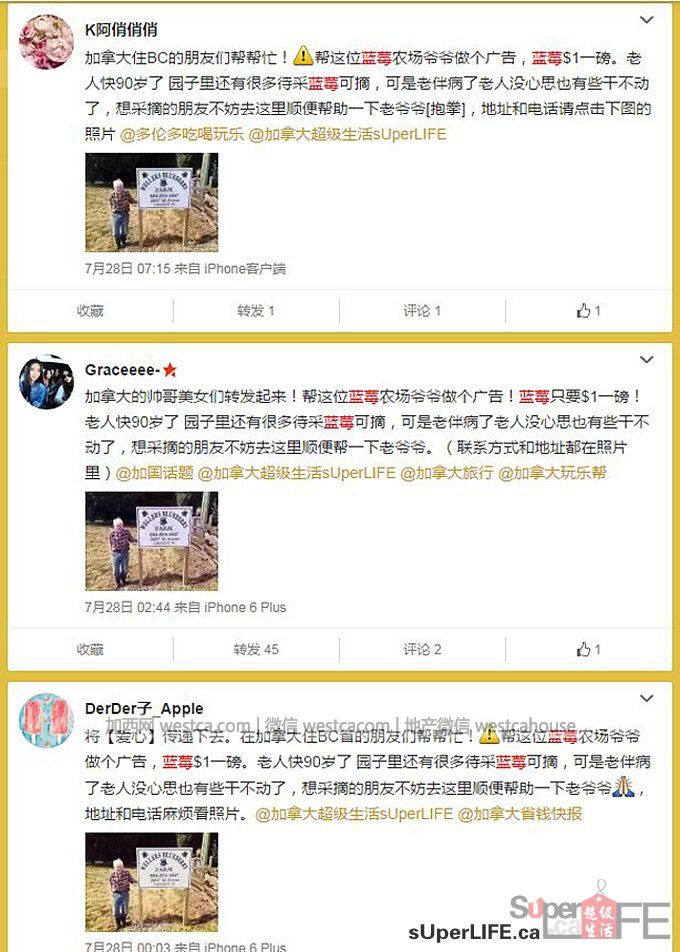The width and height of the screenshot is (680, 952).
Task: Open Graceeee-'s profile avatar
Action: click(x=46, y=382)
